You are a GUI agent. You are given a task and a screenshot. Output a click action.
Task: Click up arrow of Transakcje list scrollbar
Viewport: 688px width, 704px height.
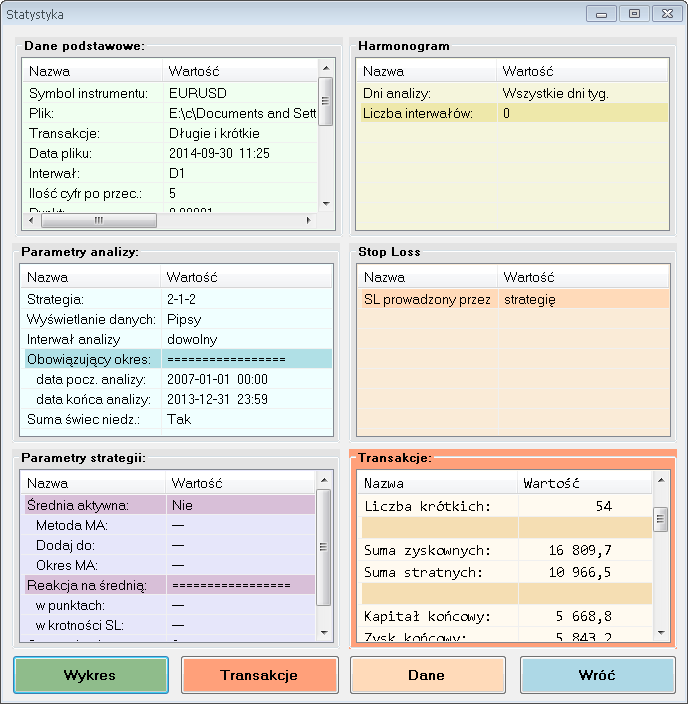pyautogui.click(x=661, y=480)
